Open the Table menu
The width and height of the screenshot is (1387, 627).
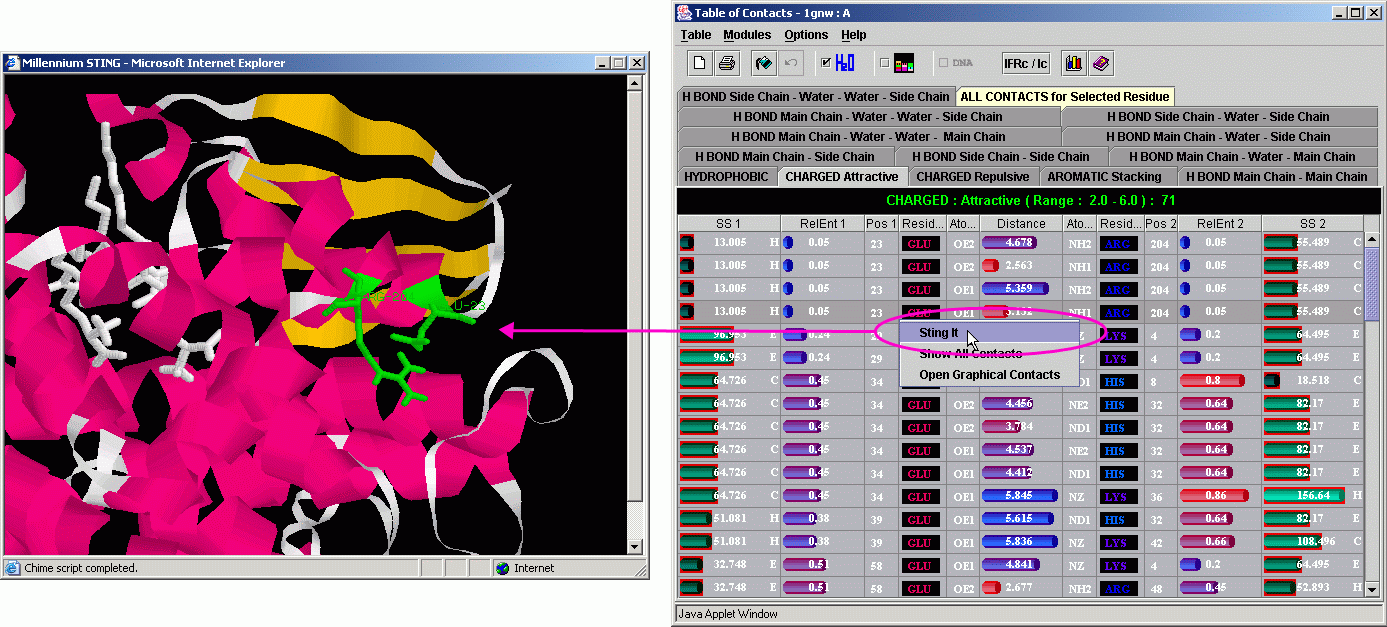696,35
